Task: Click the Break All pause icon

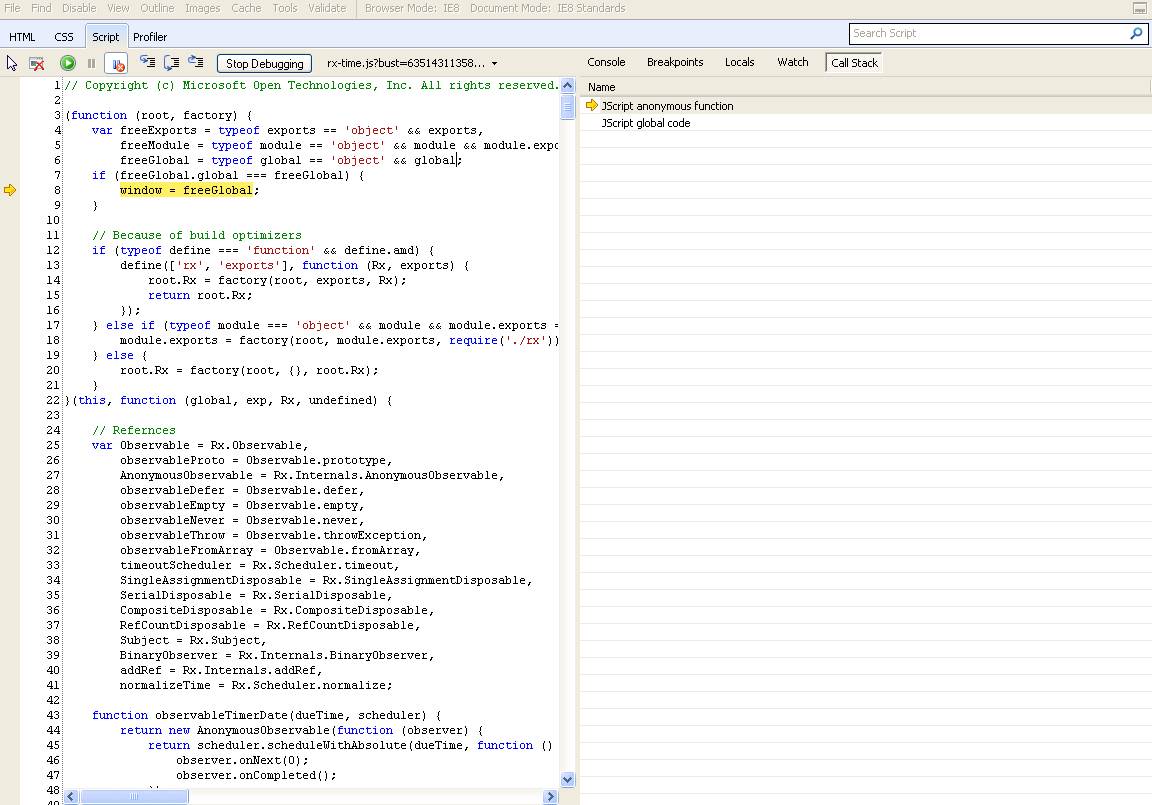Action: 91,63
